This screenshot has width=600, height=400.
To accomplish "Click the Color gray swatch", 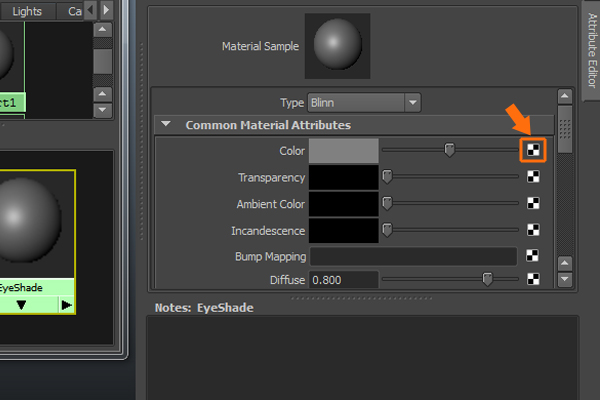I will [344, 151].
